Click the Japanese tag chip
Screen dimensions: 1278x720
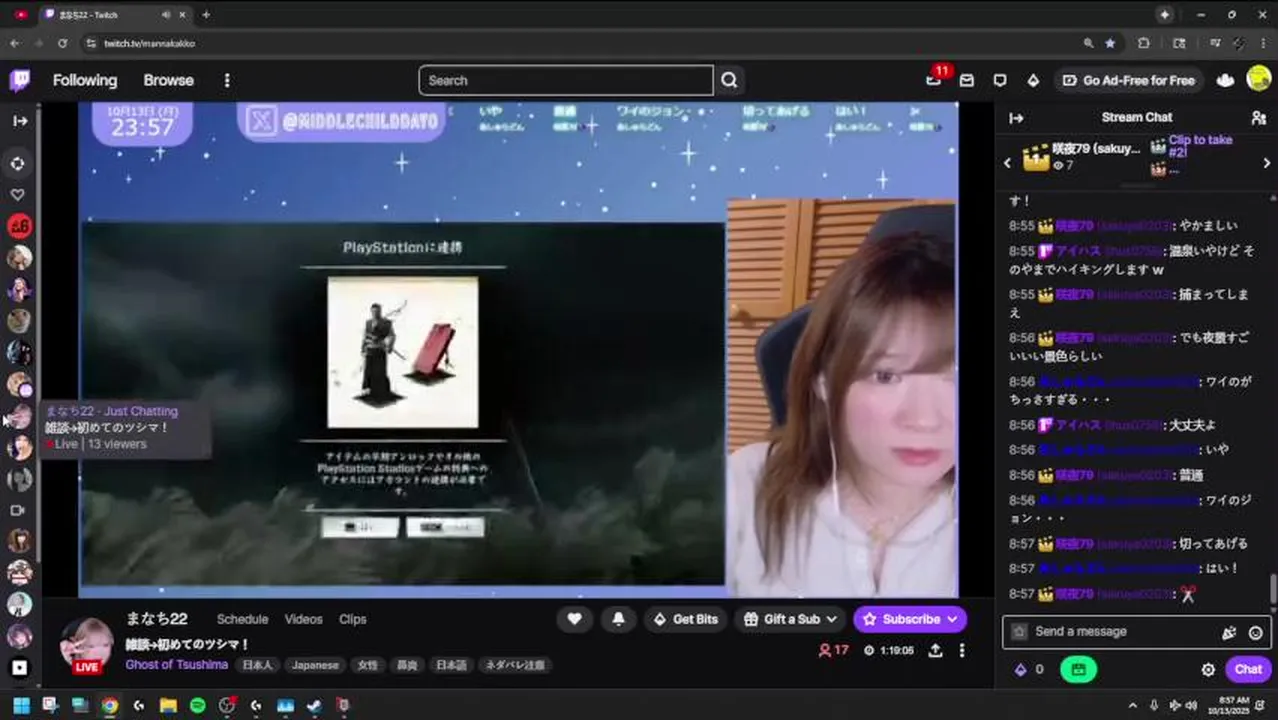pos(315,665)
